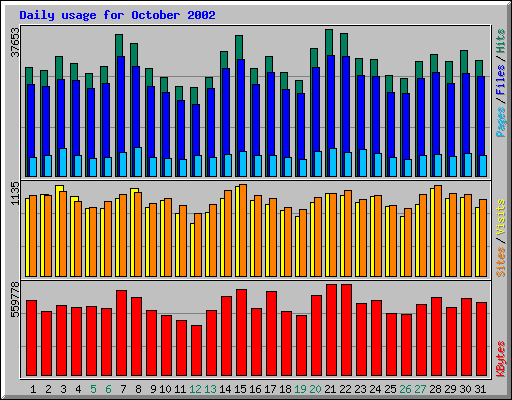Click the red KBytes bar for day 17
Screen dimensions: 512x400
point(272,334)
